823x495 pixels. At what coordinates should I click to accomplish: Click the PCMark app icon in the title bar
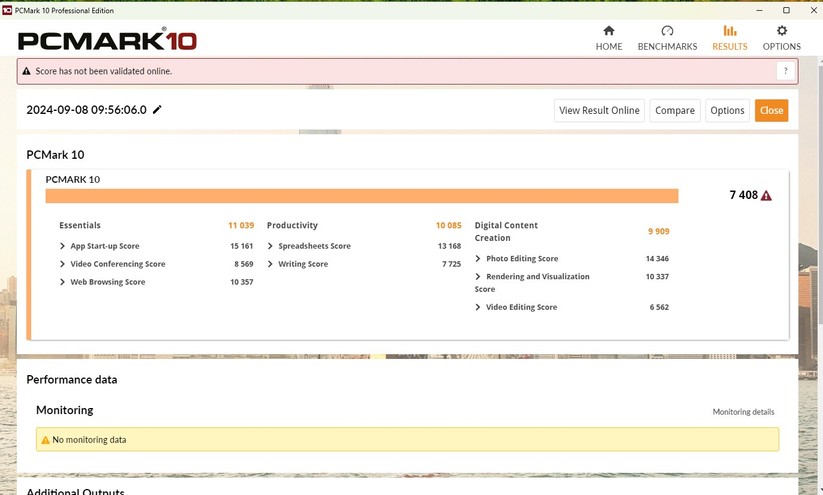pos(7,10)
